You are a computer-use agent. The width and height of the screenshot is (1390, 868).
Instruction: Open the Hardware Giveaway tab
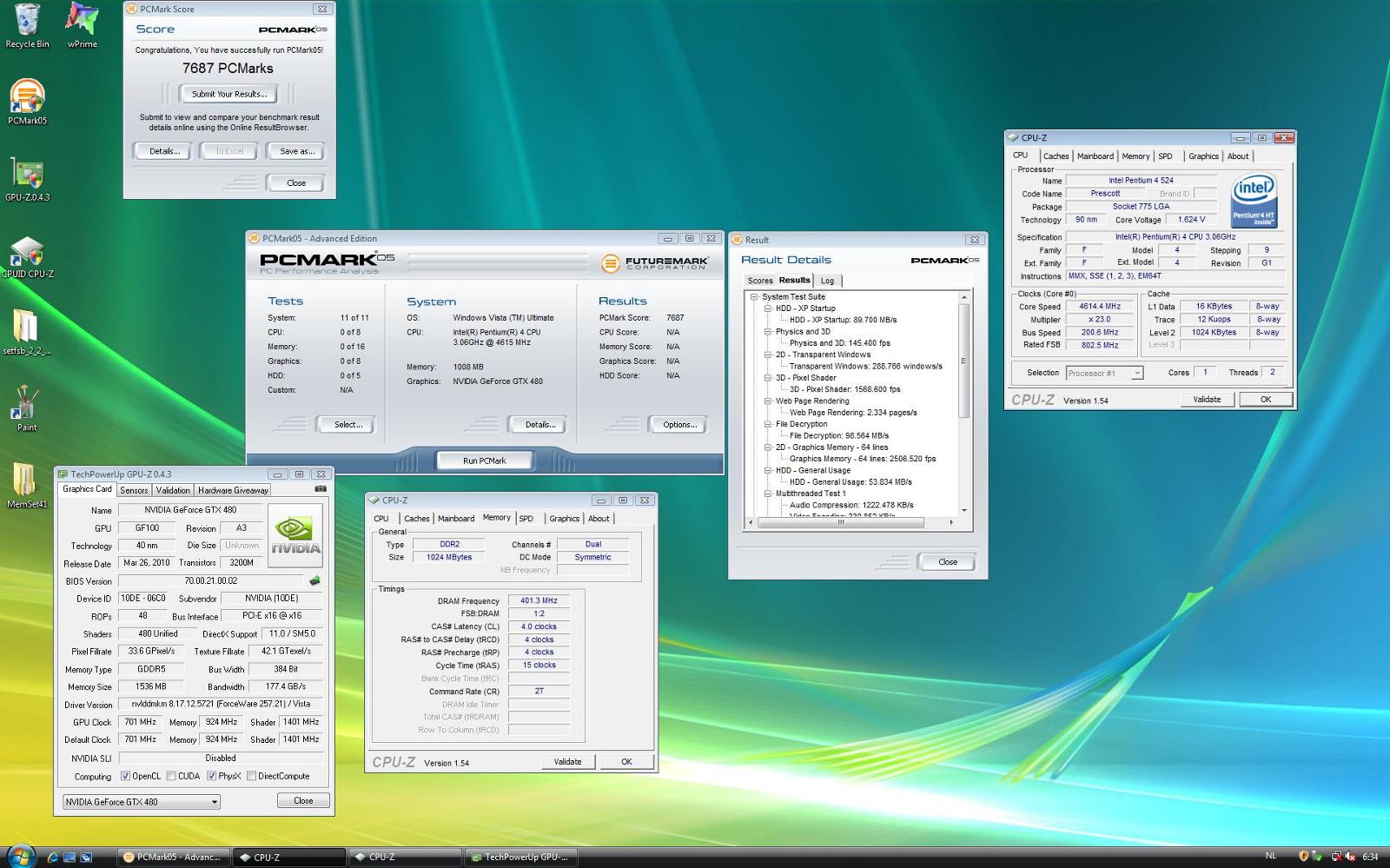point(233,490)
